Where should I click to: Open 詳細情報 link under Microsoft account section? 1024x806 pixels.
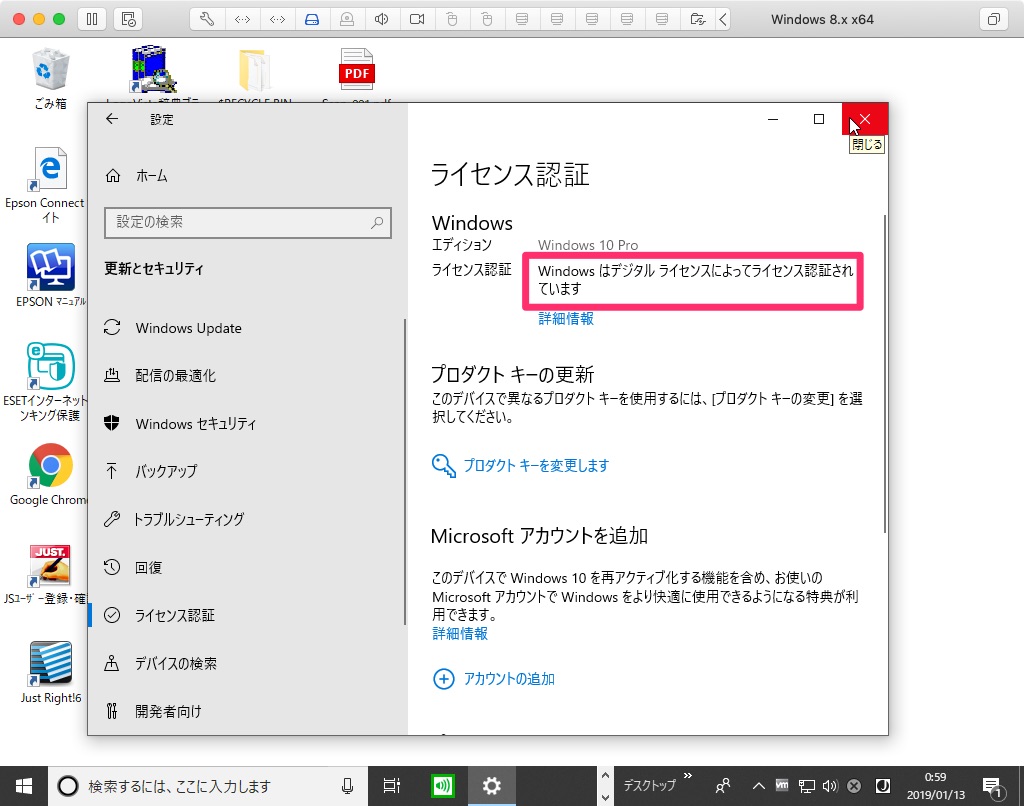point(460,634)
